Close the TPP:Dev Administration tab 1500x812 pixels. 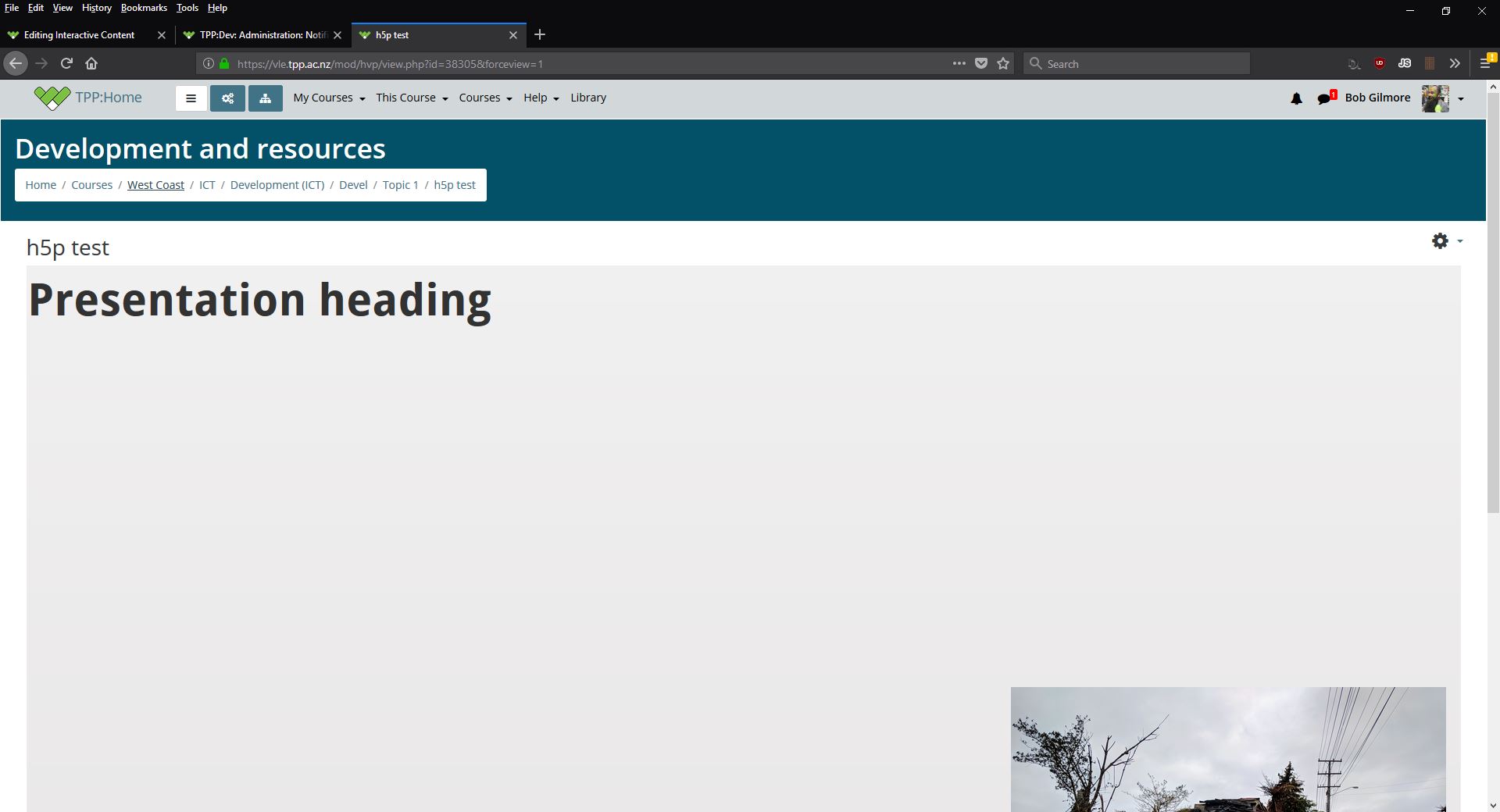pos(337,35)
